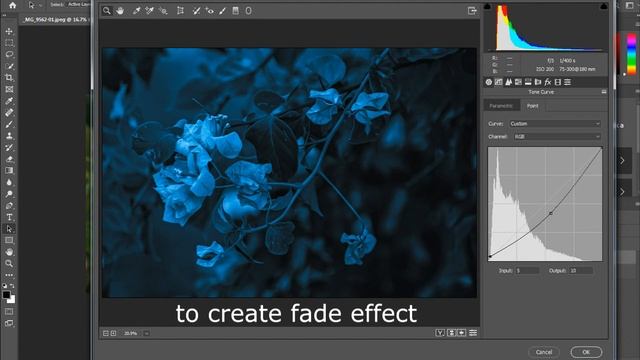The width and height of the screenshot is (640, 360).
Task: Select the Camera Raw Zoom tool
Action: 107,11
